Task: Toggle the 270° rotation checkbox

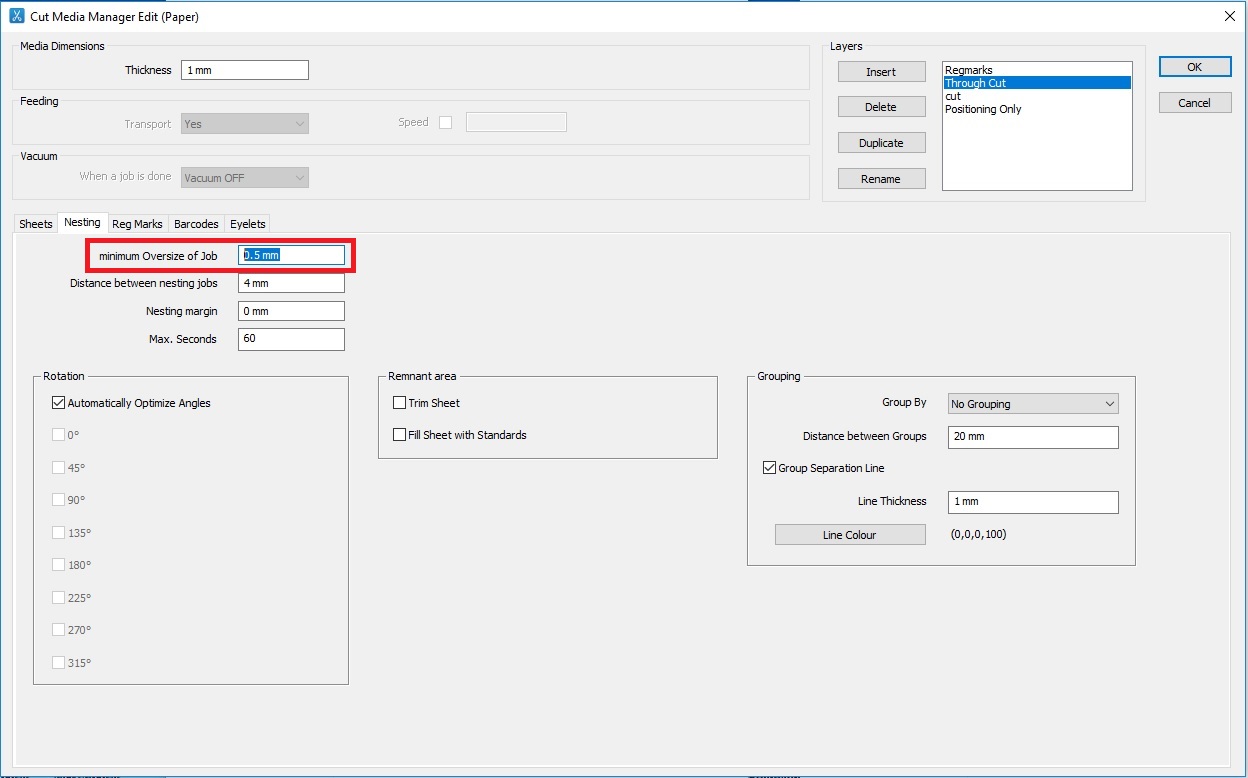Action: [58, 629]
